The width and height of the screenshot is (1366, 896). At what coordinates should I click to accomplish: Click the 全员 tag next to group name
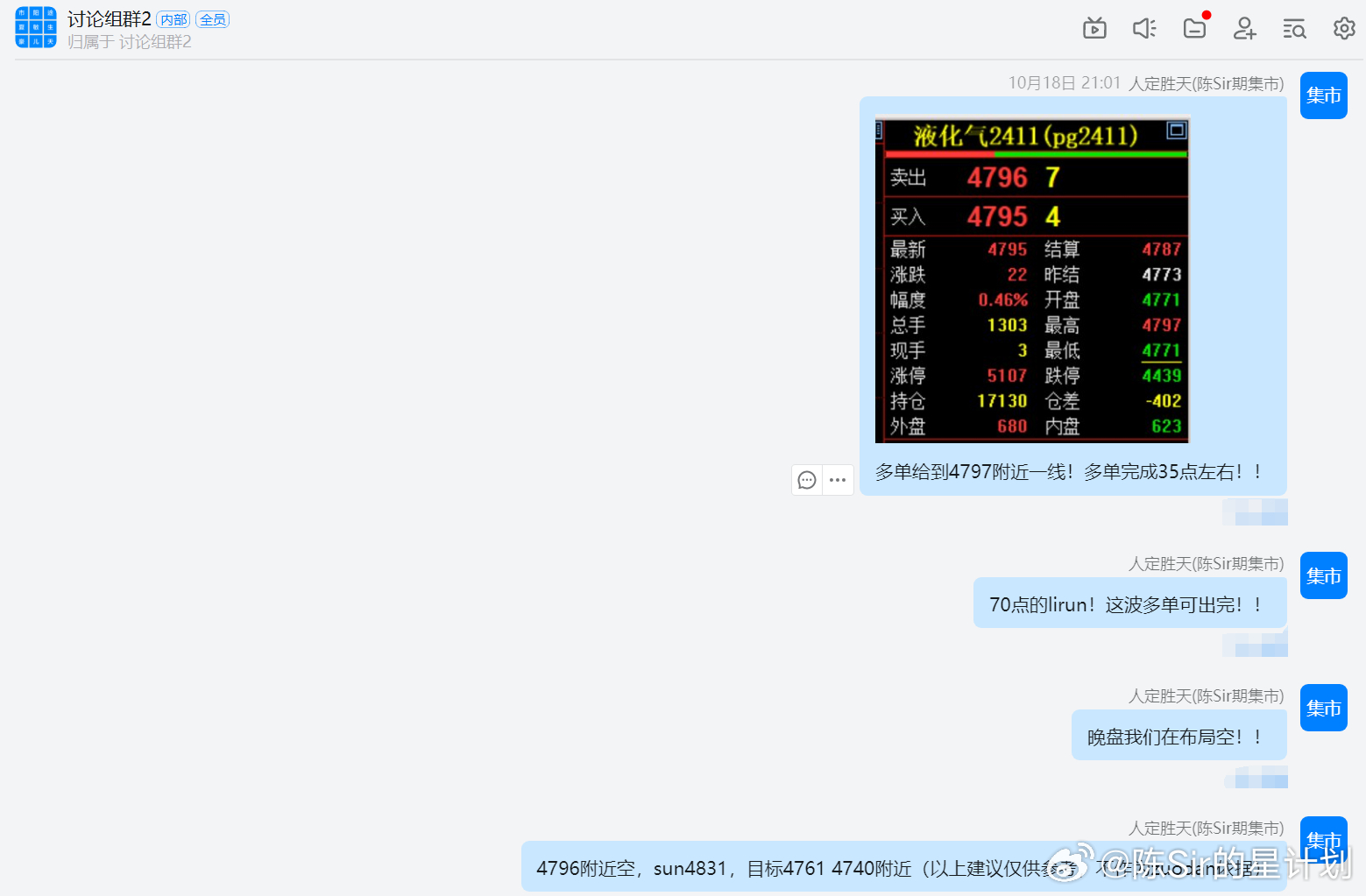[x=213, y=19]
